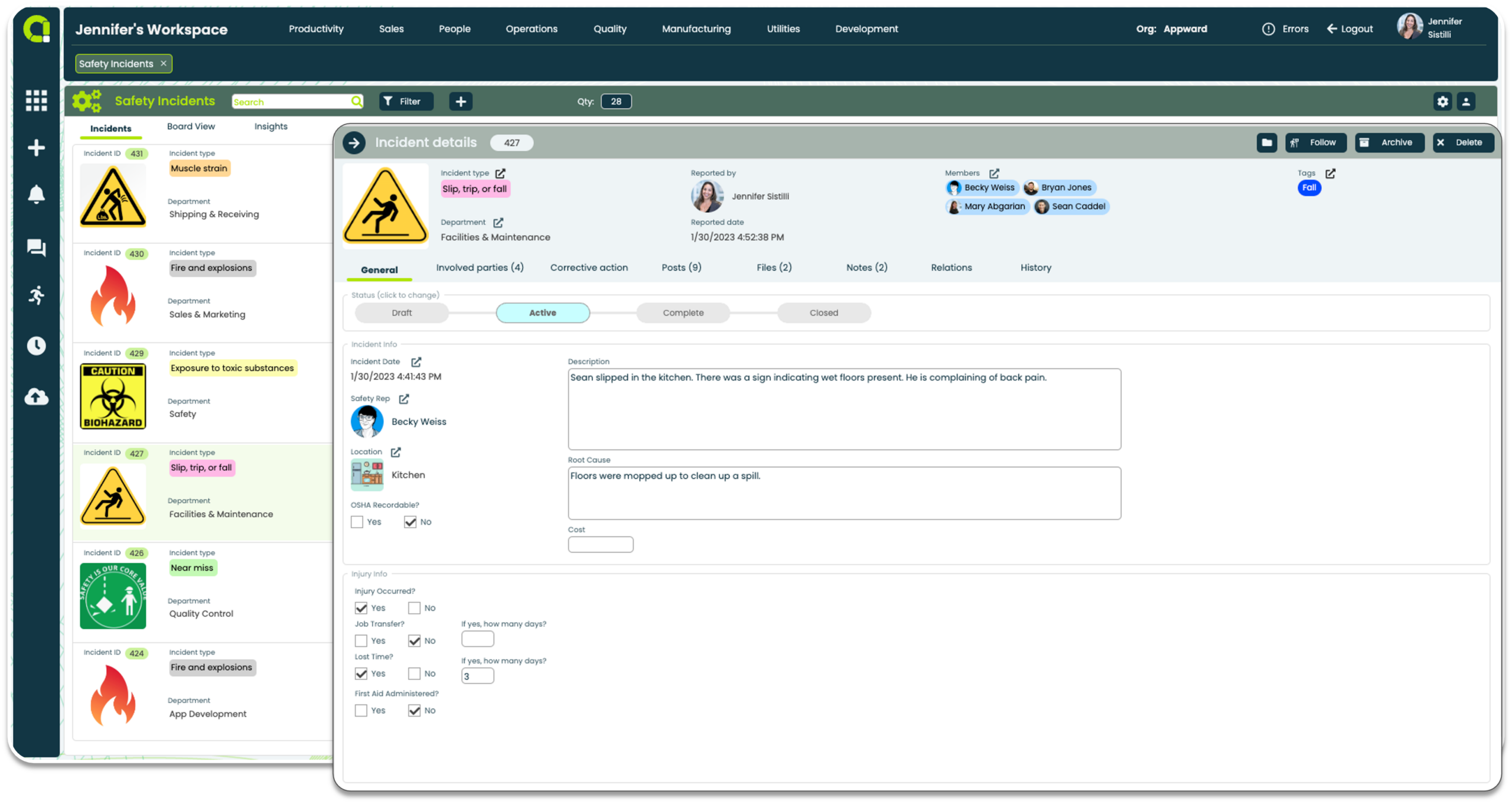1512x804 pixels.
Task: Switch to the Corrective Action tab
Action: pos(589,267)
